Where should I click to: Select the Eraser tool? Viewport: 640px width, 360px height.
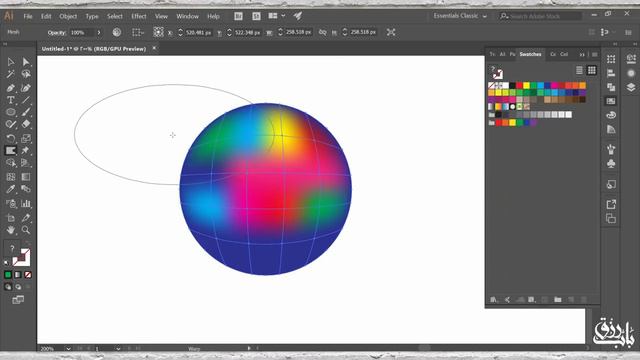26,124
